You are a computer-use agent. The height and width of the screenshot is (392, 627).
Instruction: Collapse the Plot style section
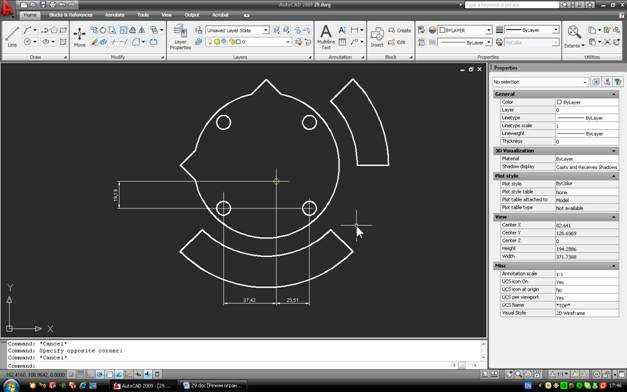tap(614, 176)
